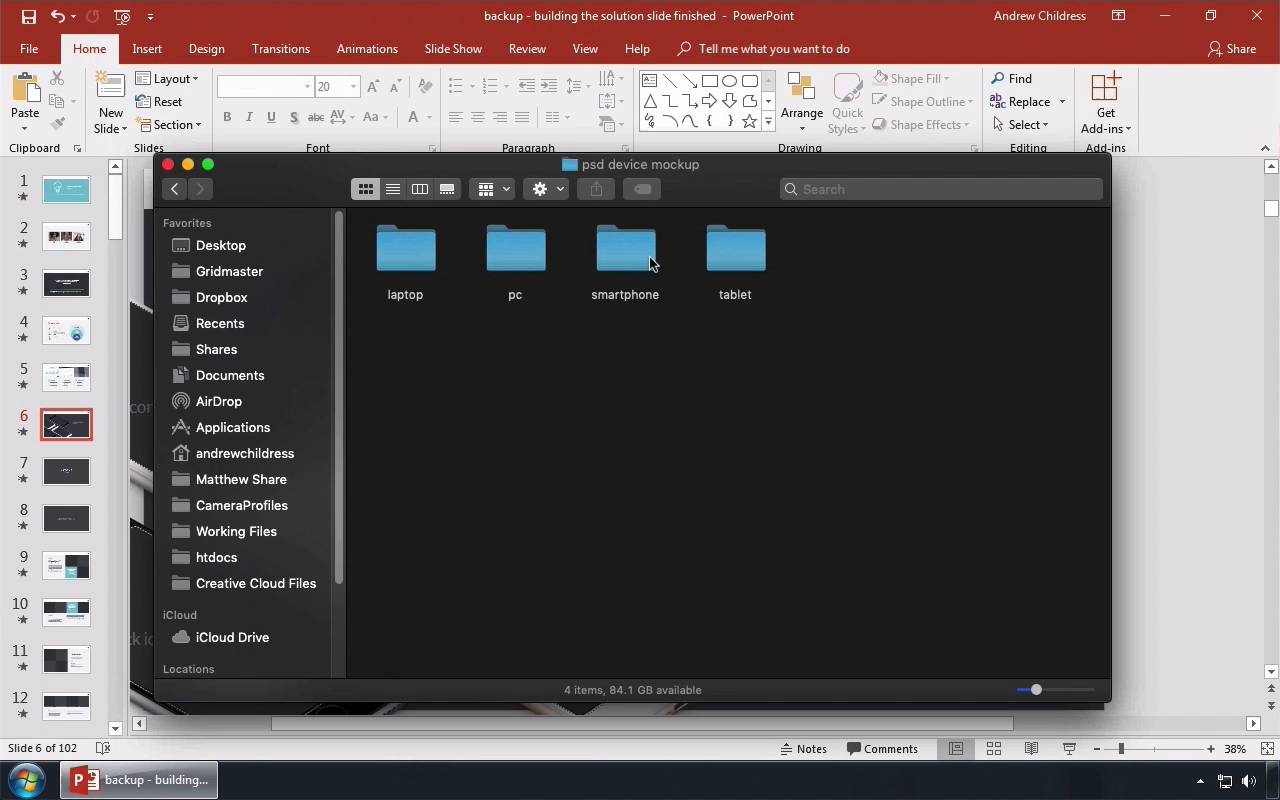Select the text box shape in gallery
The image size is (1280, 800).
point(649,81)
